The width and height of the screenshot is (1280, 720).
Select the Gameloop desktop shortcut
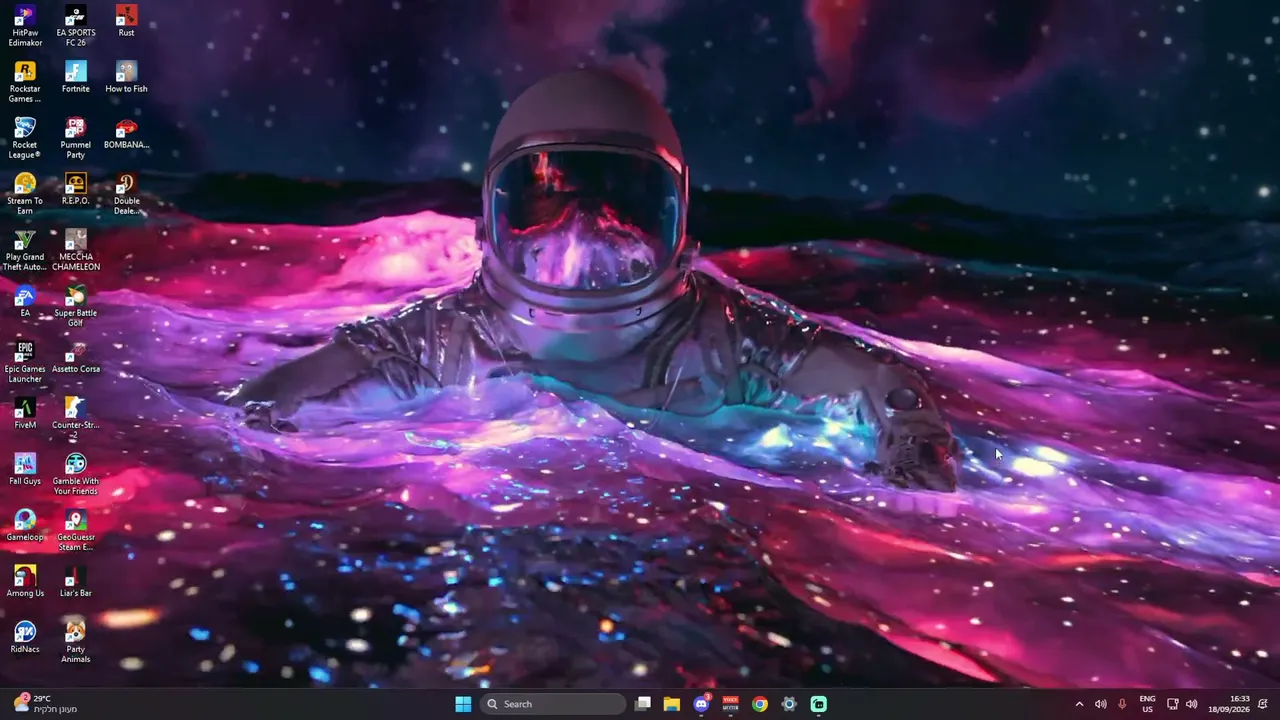click(x=25, y=525)
